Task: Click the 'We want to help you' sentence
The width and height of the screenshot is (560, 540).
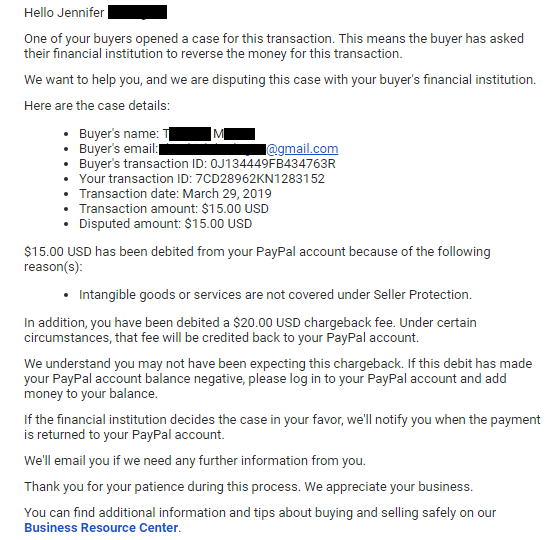Action: (x=280, y=80)
